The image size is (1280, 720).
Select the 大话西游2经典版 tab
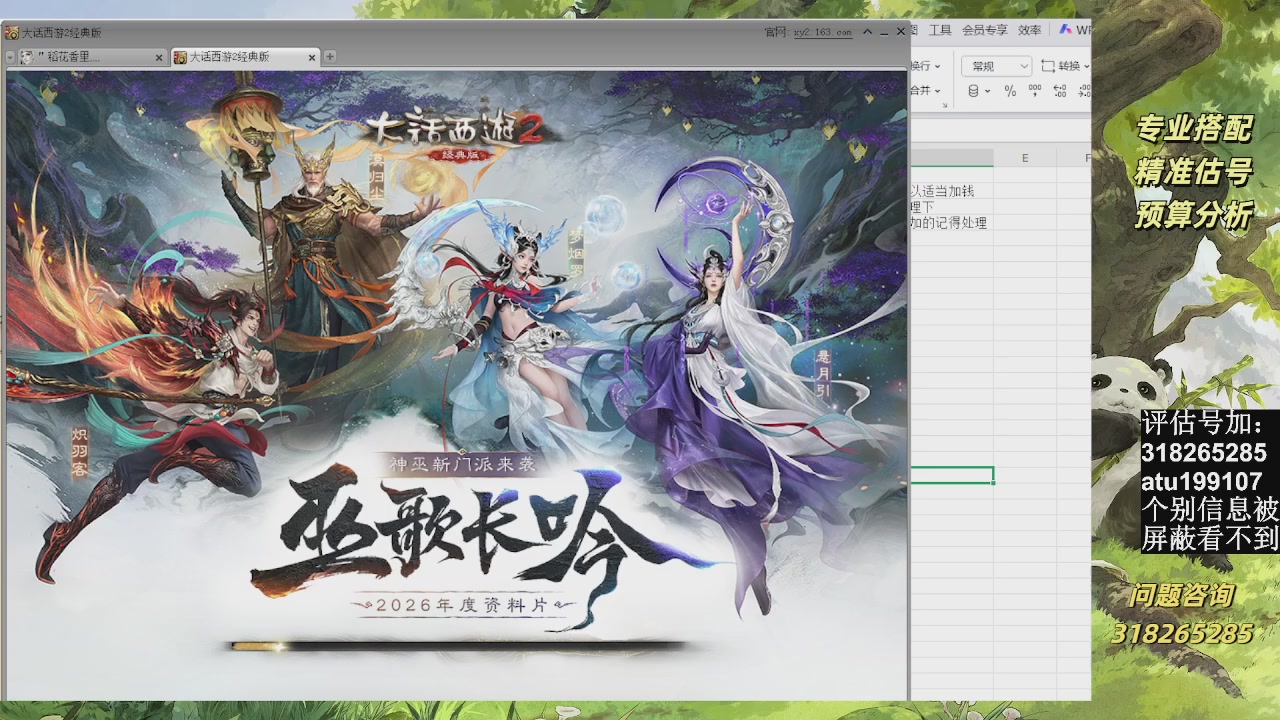click(x=245, y=57)
